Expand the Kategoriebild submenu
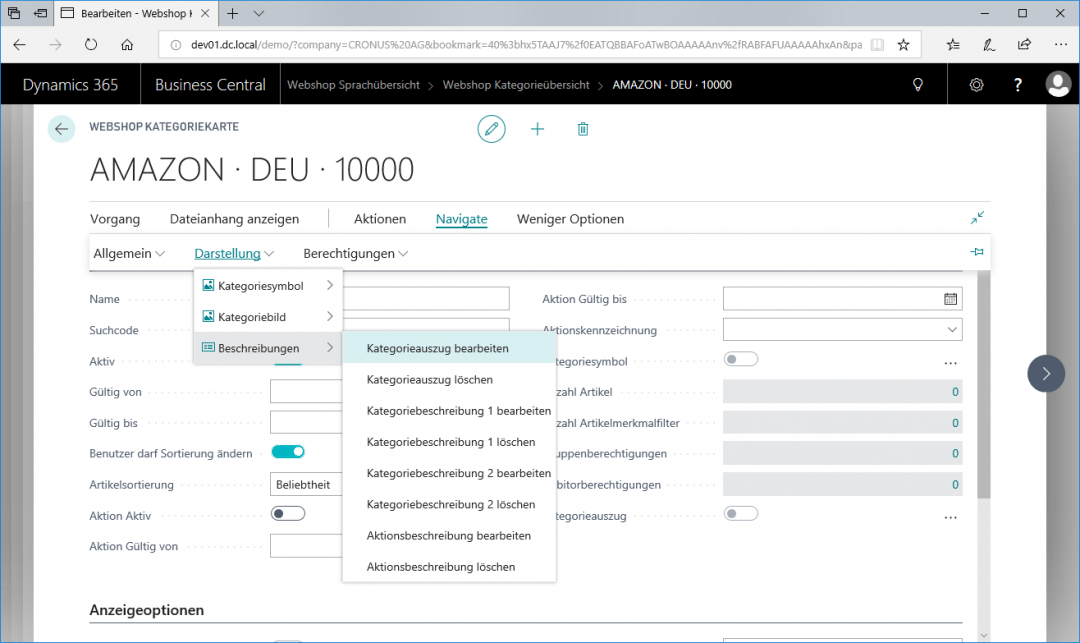 point(268,317)
